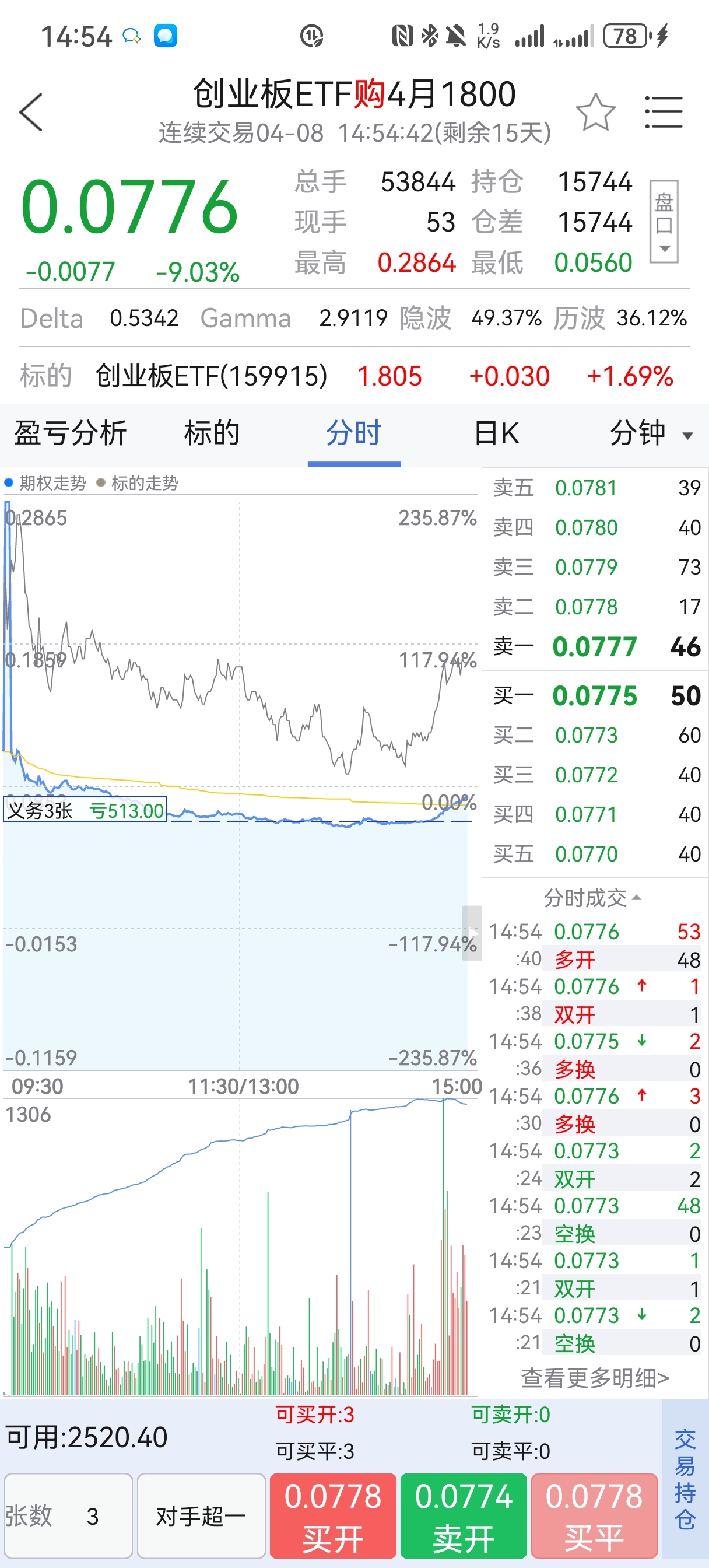This screenshot has width=709, height=1568.
Task: Select 卖二 price 0.0778 row
Action: (596, 606)
